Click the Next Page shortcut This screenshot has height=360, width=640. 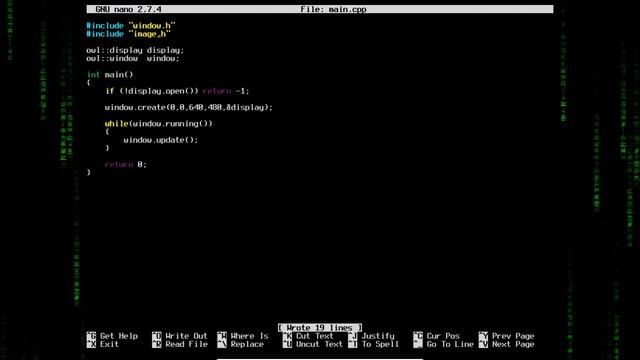507,344
